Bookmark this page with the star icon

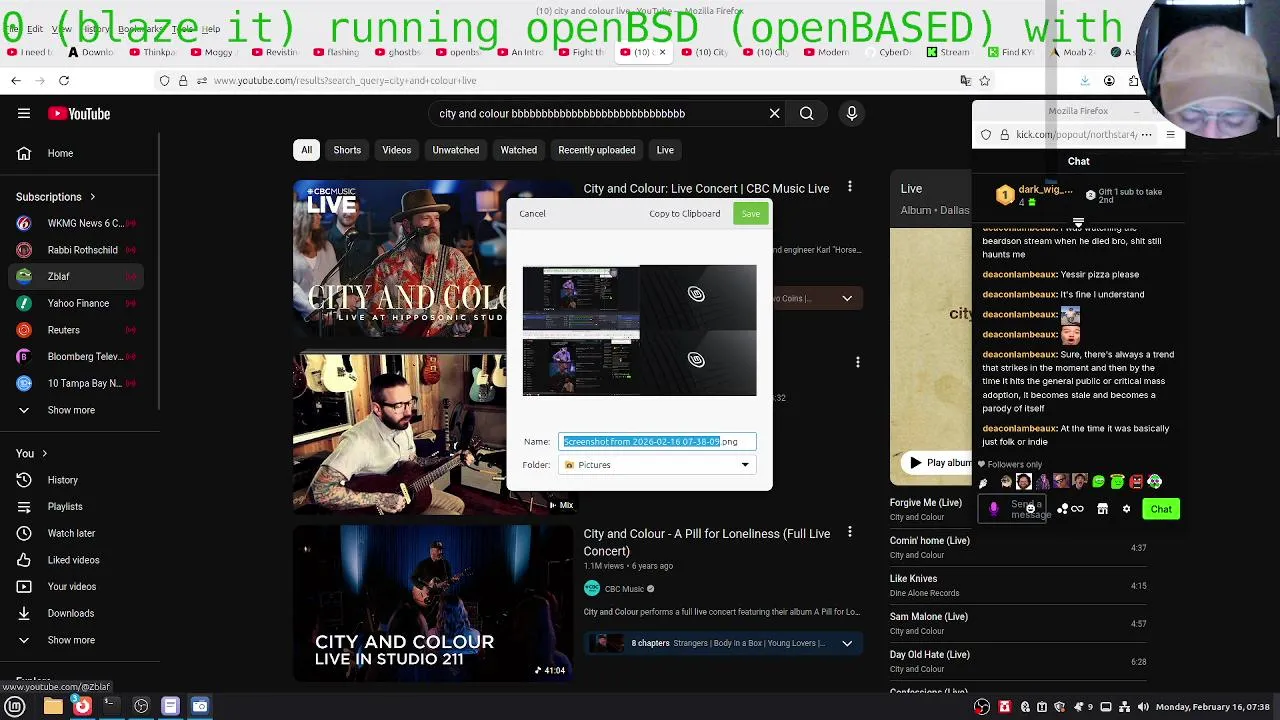coord(985,80)
